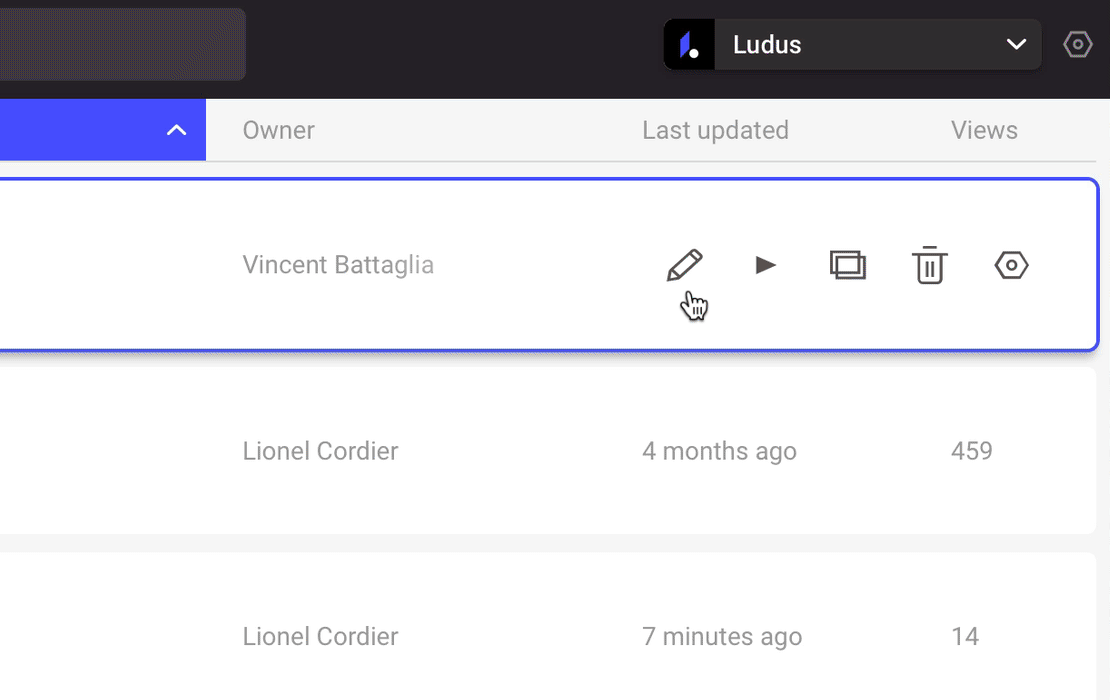This screenshot has width=1110, height=700.
Task: Open settings hexagon icon in the highlighted row
Action: pyautogui.click(x=1012, y=265)
